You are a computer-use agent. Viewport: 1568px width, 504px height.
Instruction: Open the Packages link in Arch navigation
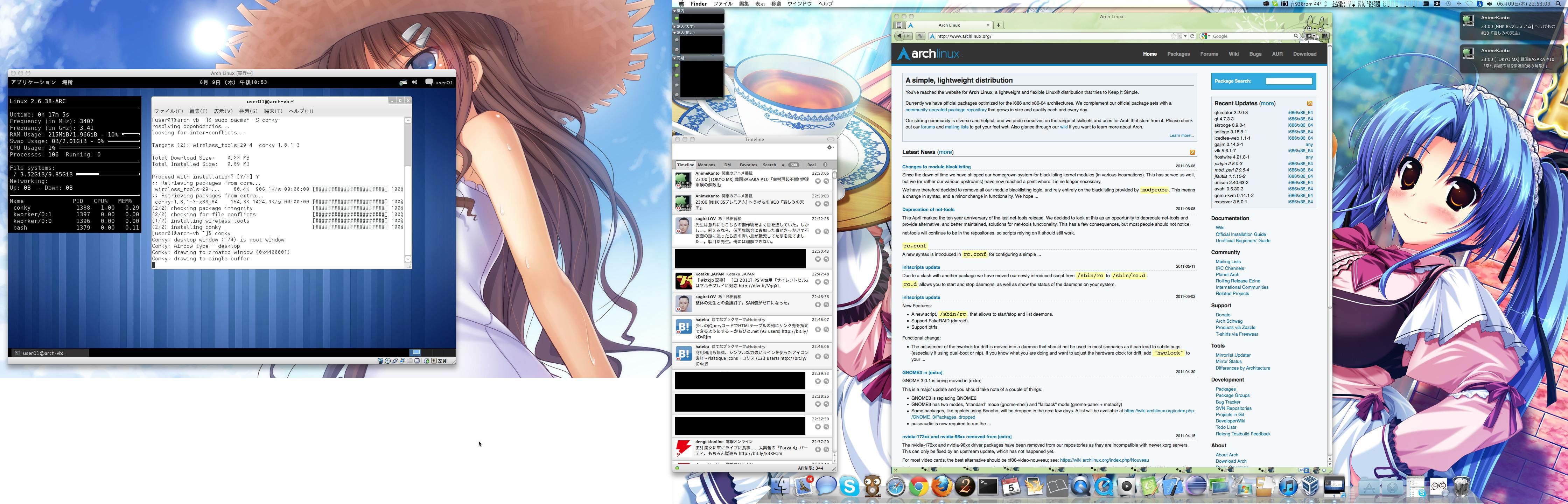point(1178,54)
